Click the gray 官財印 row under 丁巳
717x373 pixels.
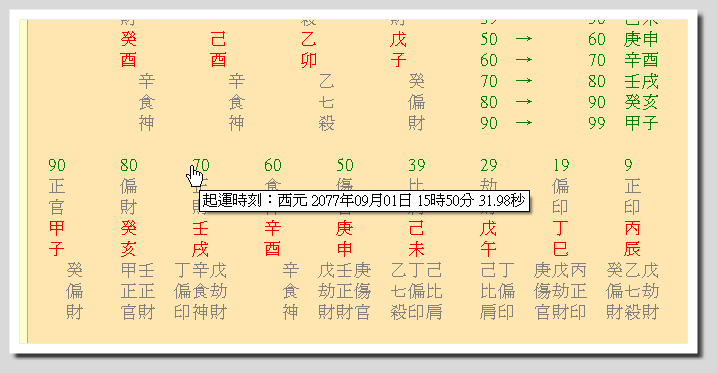[x=560, y=312]
